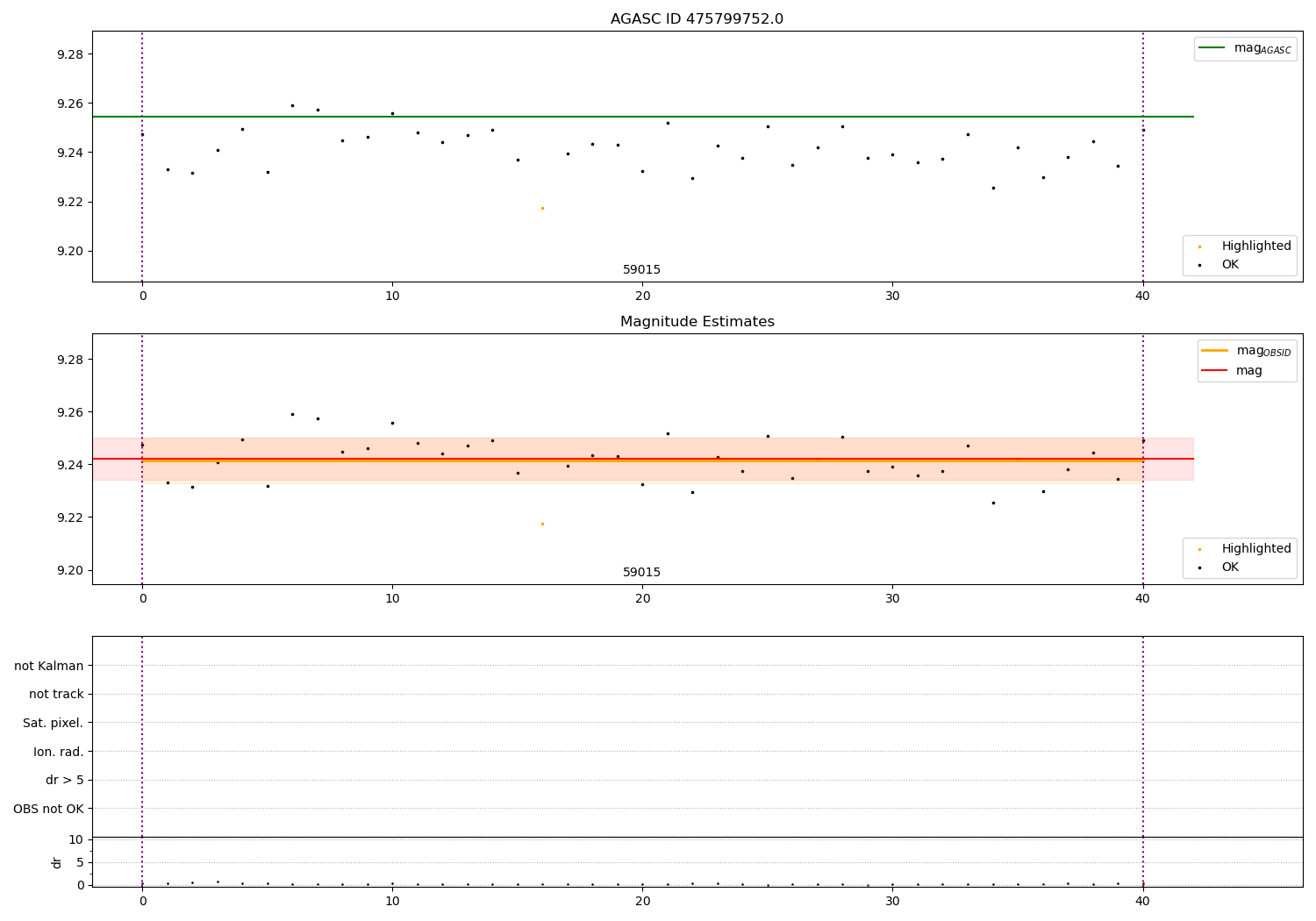Click x-axis tick 20 in middle plot

point(642,599)
